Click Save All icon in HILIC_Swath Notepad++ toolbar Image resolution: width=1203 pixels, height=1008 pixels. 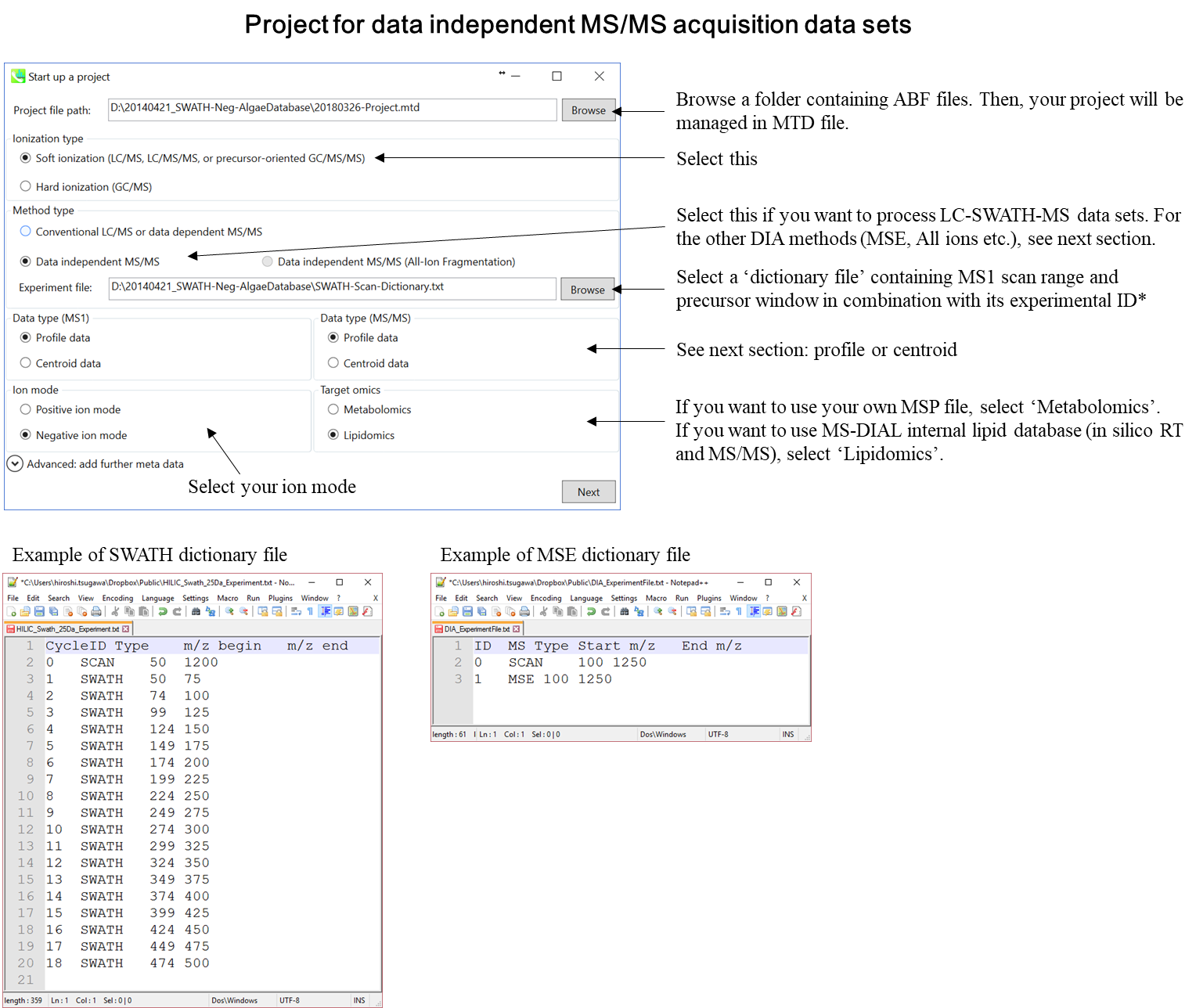point(53,611)
